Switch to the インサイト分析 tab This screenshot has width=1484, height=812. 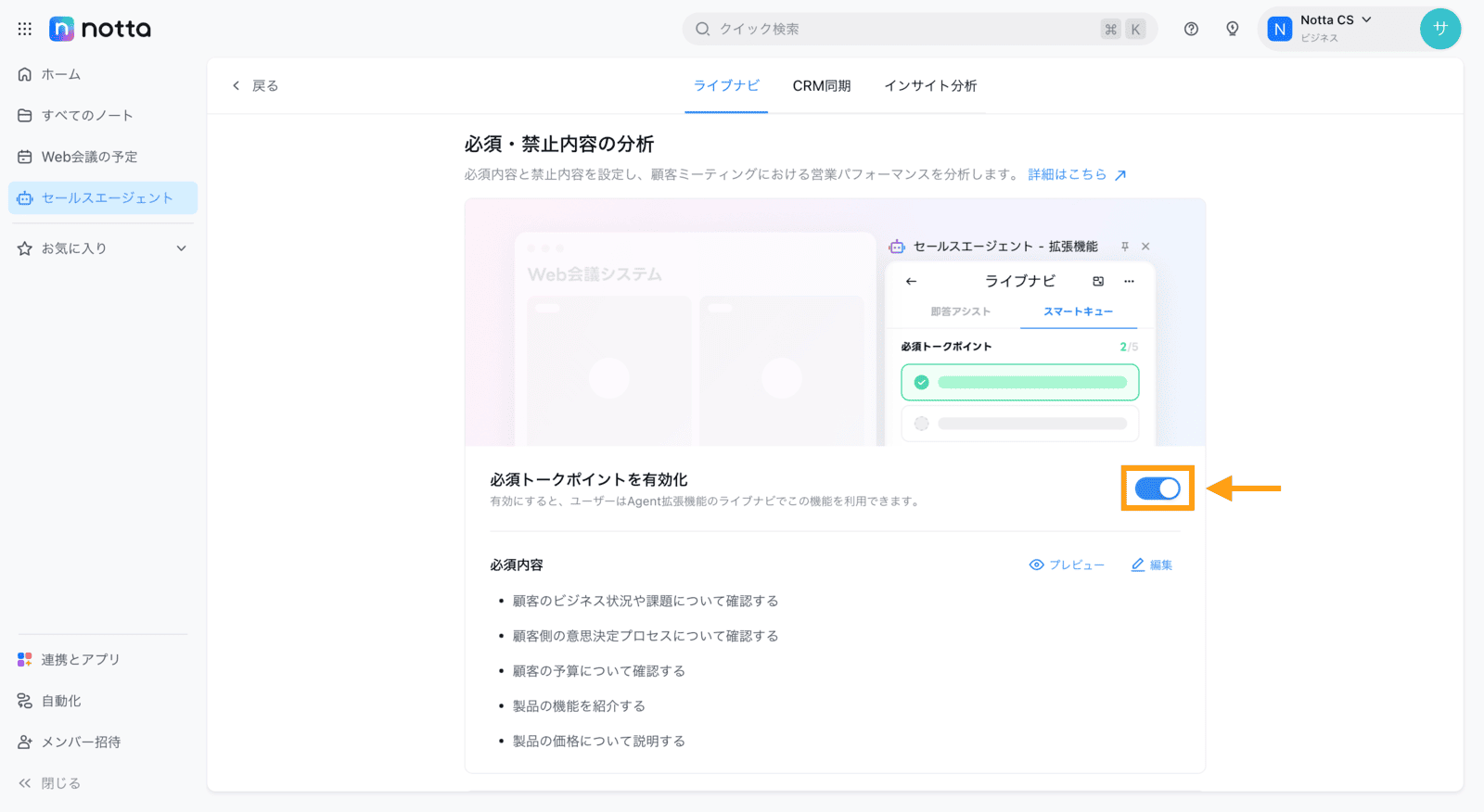[x=930, y=85]
